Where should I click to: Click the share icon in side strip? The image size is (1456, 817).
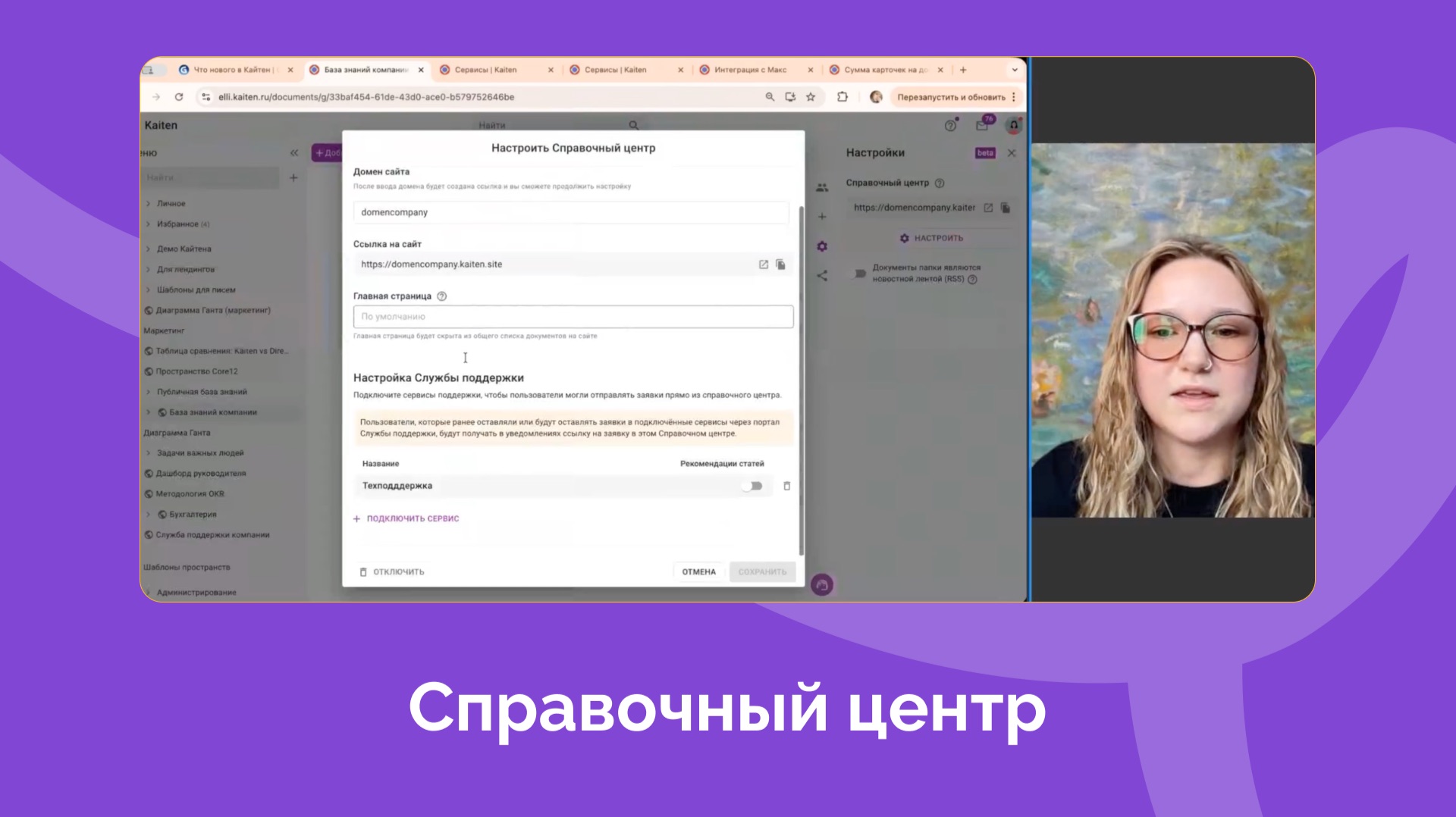(x=822, y=276)
